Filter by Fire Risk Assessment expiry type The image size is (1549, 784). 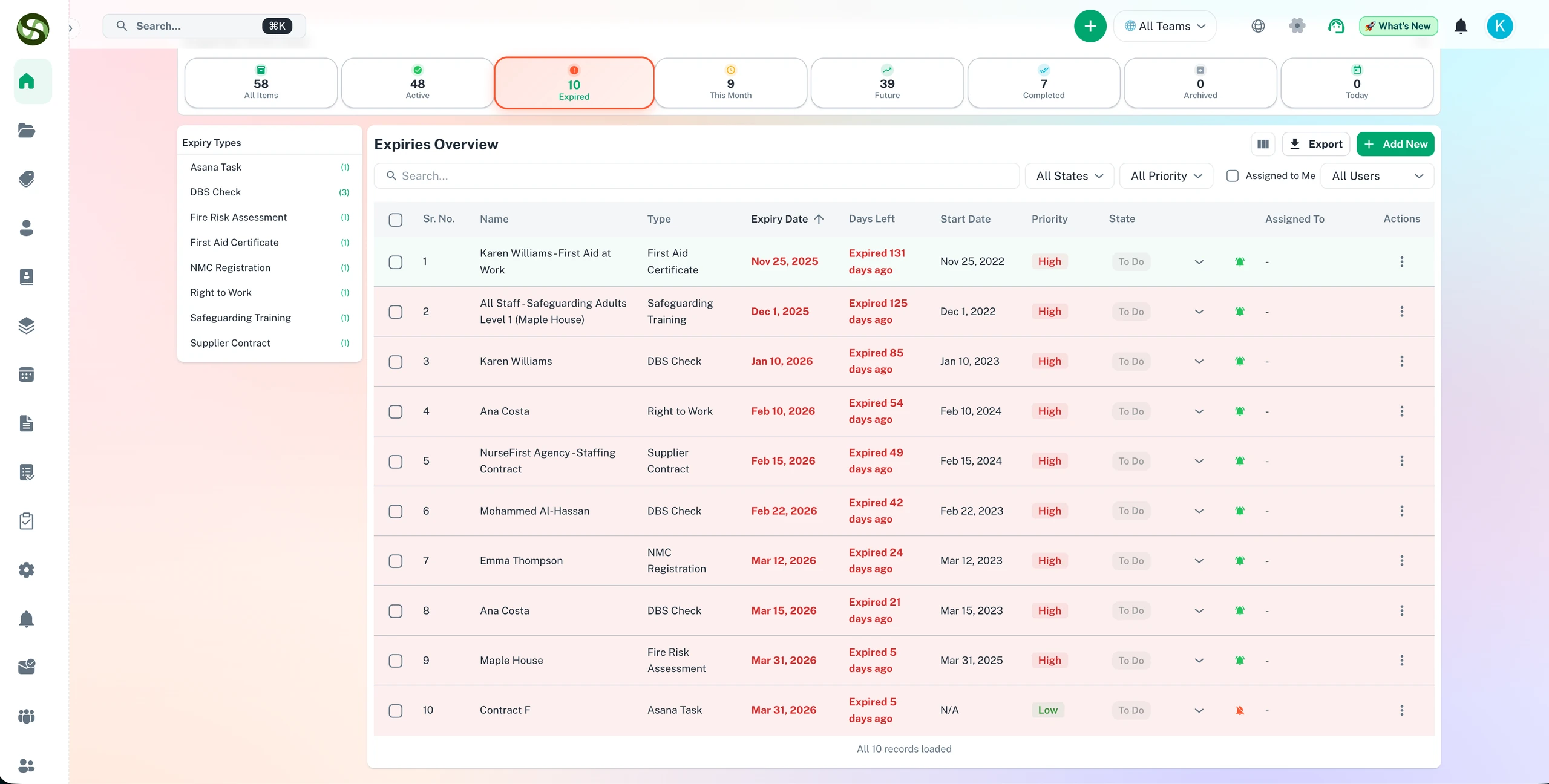[269, 217]
